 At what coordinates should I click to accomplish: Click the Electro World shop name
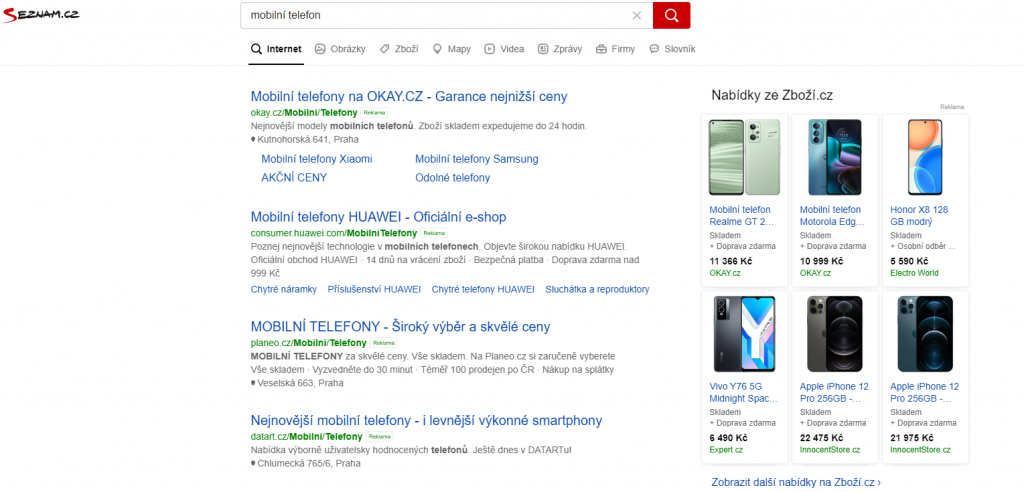coord(914,272)
